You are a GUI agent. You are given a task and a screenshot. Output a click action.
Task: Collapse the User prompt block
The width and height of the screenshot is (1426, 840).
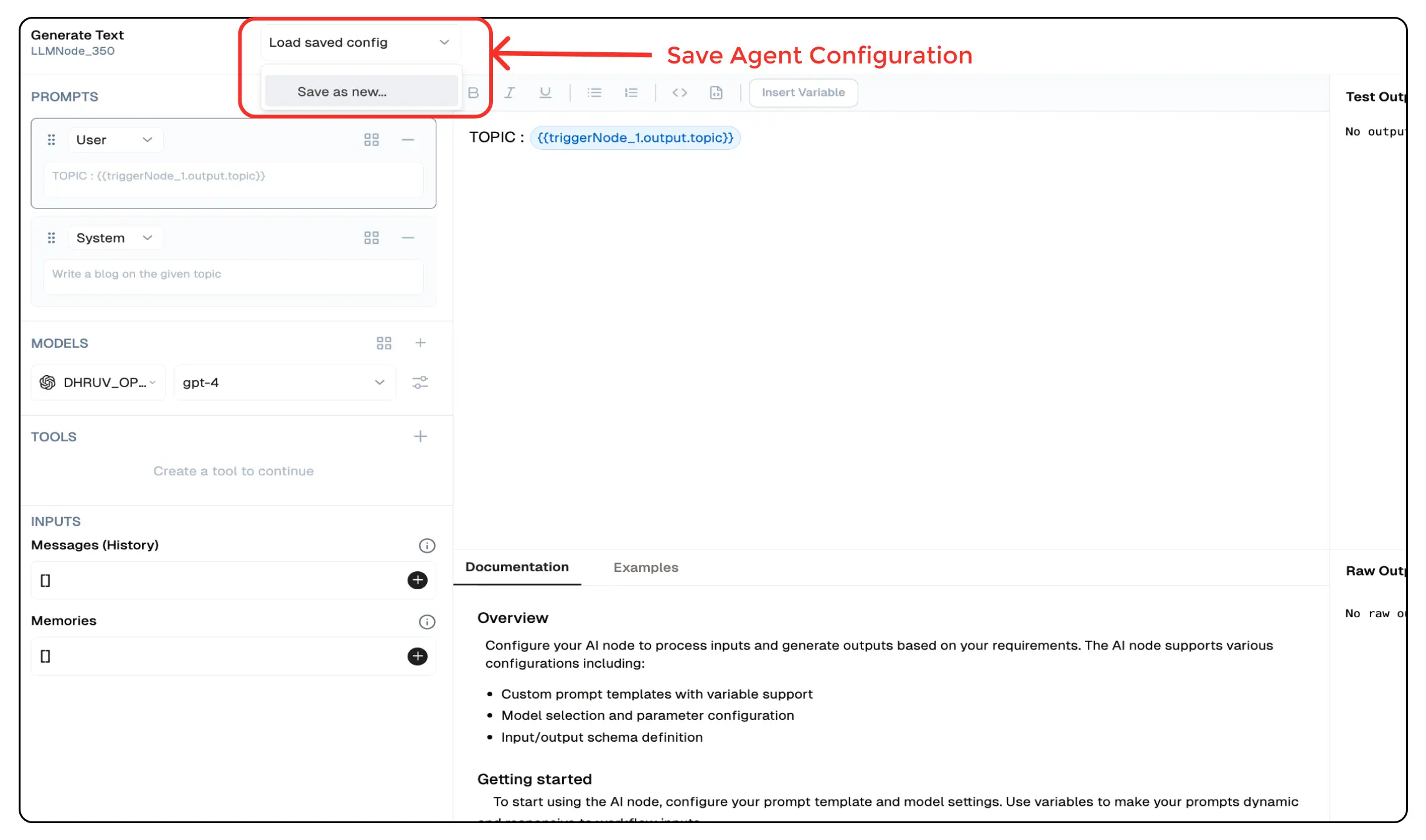point(408,139)
